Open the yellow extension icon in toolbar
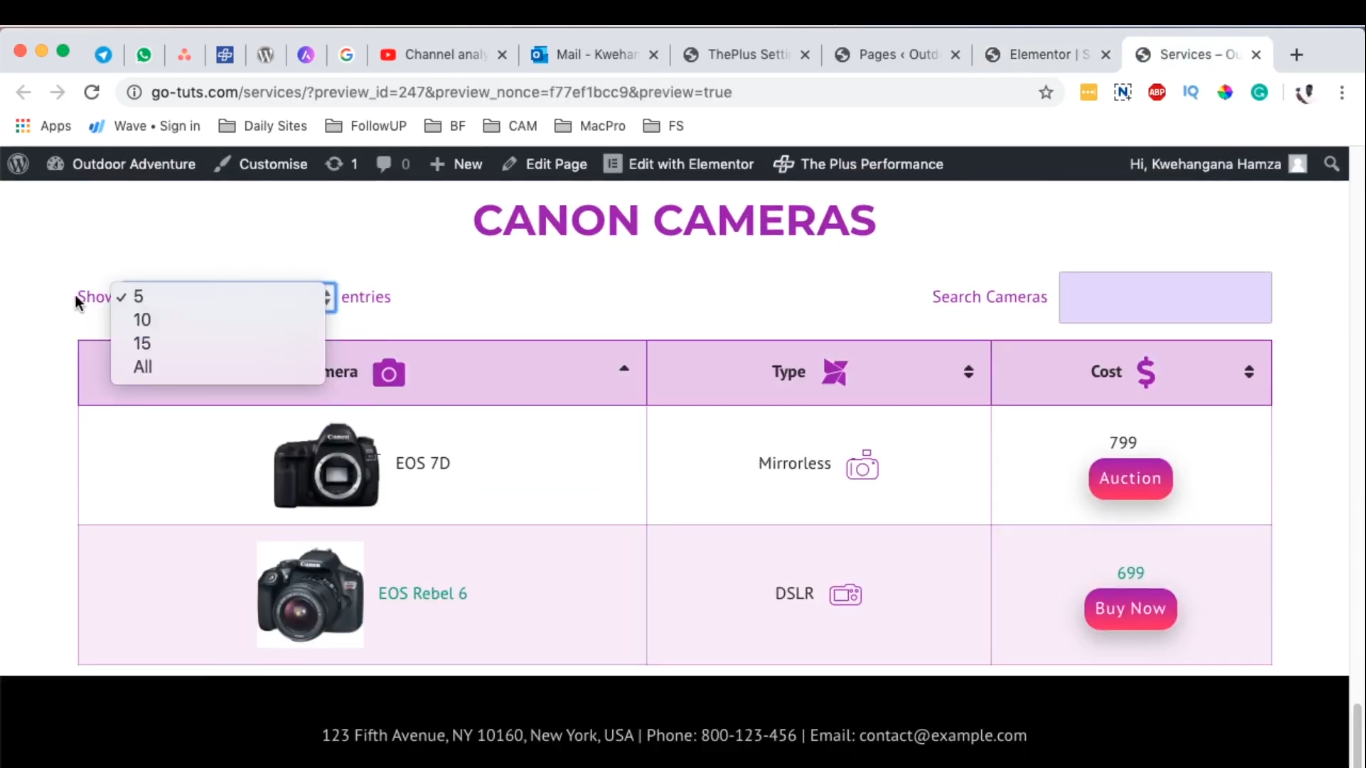The height and width of the screenshot is (768, 1366). click(1089, 92)
